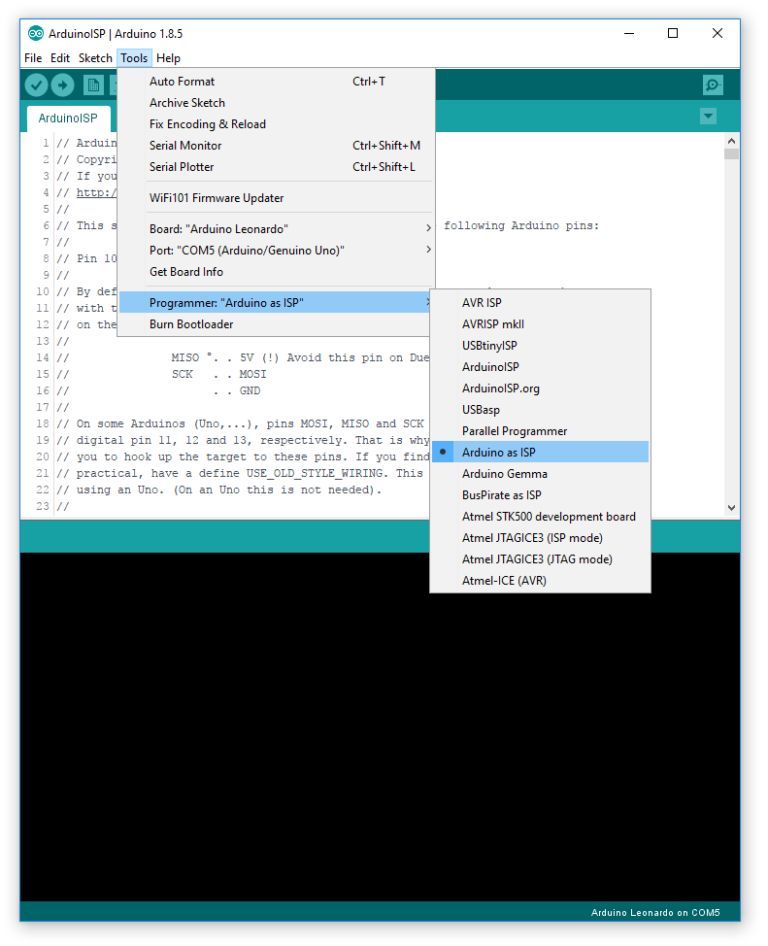Open the Edit menu
The height and width of the screenshot is (946, 768).
[60, 58]
